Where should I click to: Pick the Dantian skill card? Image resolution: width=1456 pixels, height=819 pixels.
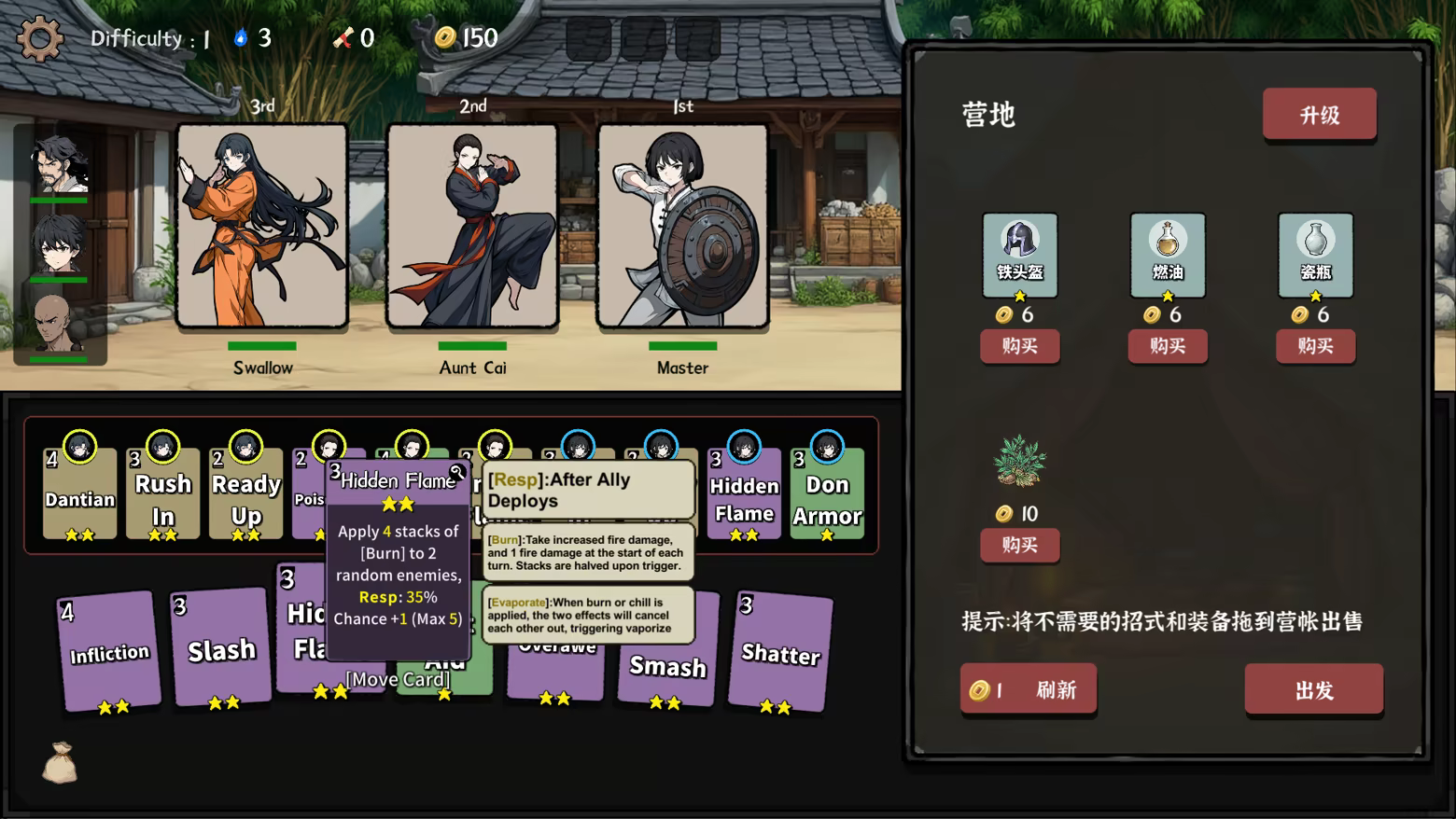click(80, 493)
